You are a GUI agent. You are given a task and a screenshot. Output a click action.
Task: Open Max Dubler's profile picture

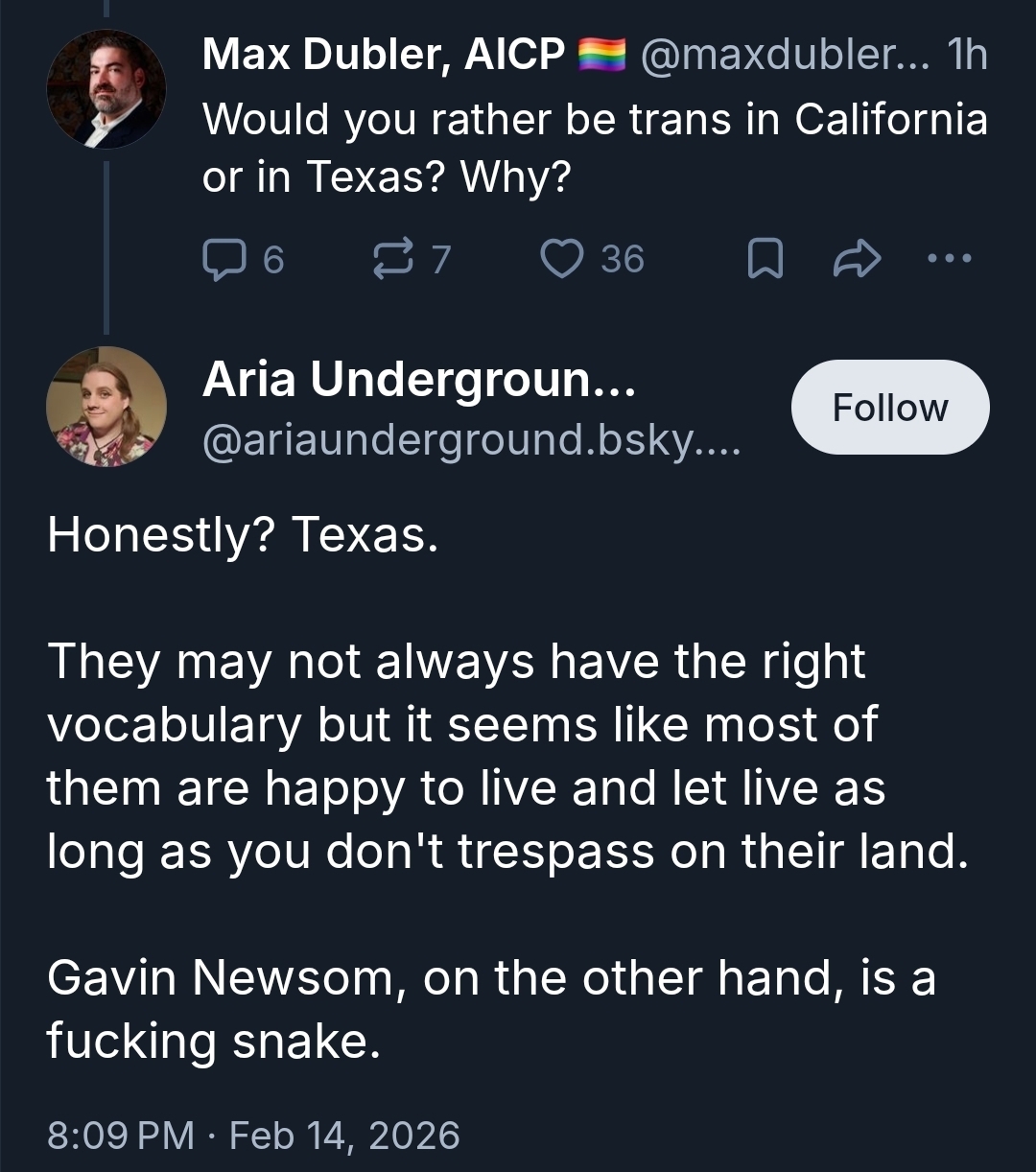pos(106,89)
